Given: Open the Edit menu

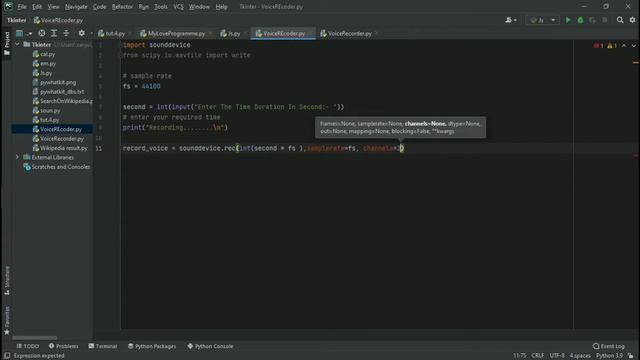Looking at the screenshot, I should (37, 7).
